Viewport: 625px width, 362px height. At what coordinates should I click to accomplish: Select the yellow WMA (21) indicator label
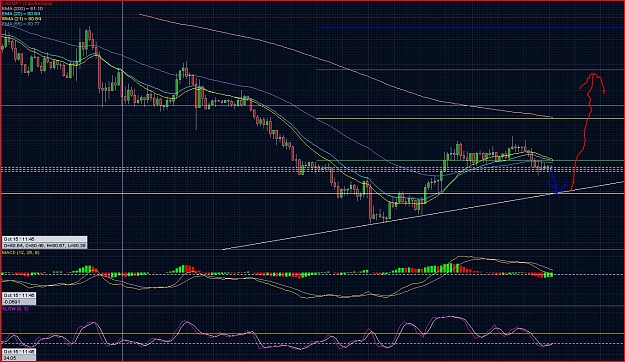(22, 19)
